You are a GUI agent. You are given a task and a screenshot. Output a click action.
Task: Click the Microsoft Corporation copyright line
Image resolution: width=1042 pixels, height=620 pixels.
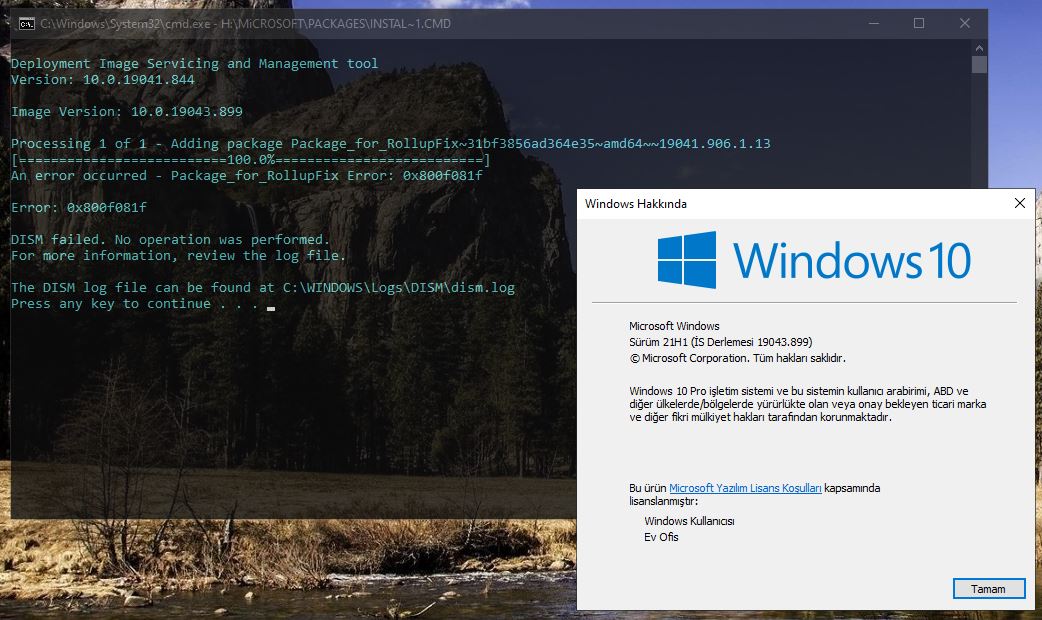[x=738, y=358]
